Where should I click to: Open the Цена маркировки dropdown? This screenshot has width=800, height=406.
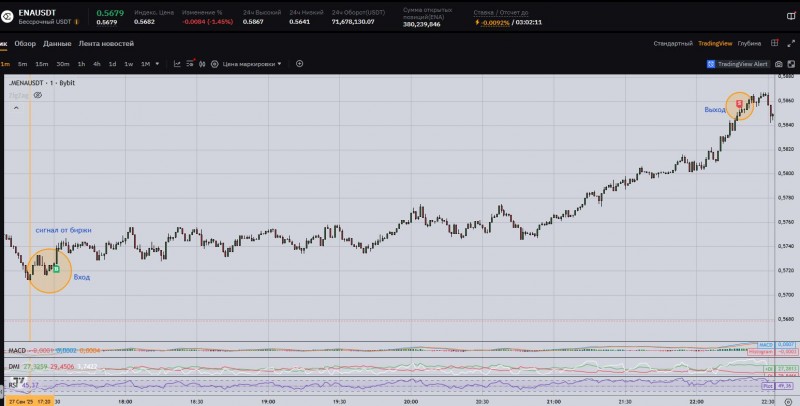tap(250, 63)
